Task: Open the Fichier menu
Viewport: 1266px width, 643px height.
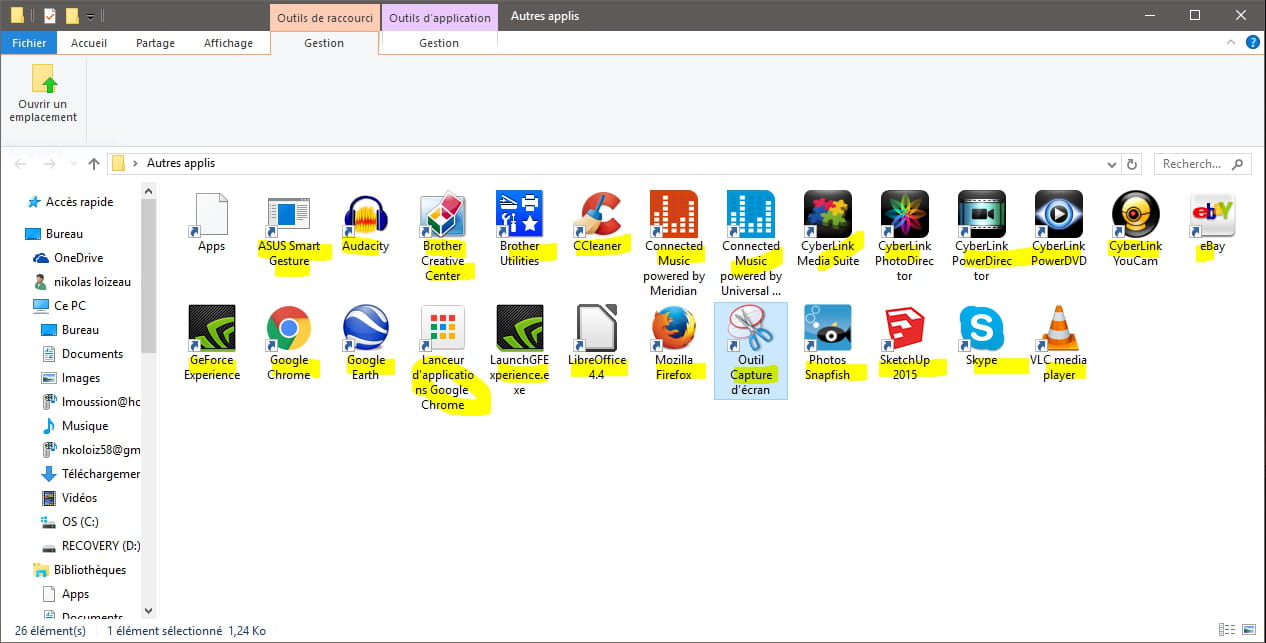Action: (x=29, y=43)
